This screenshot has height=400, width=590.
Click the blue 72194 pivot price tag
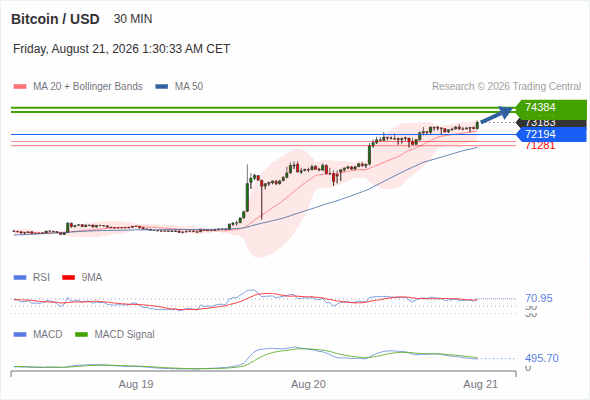[x=551, y=134]
